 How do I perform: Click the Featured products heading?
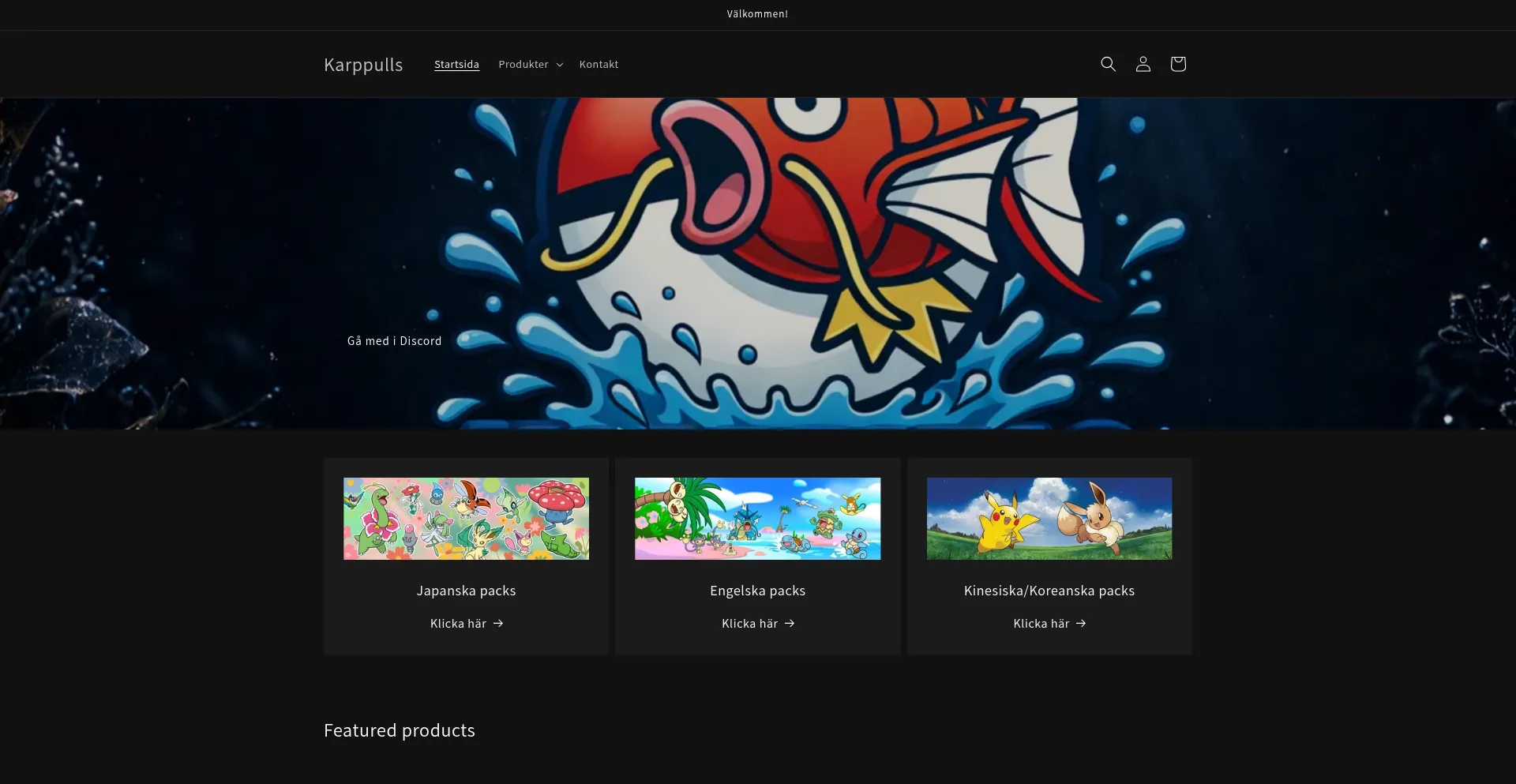point(400,730)
